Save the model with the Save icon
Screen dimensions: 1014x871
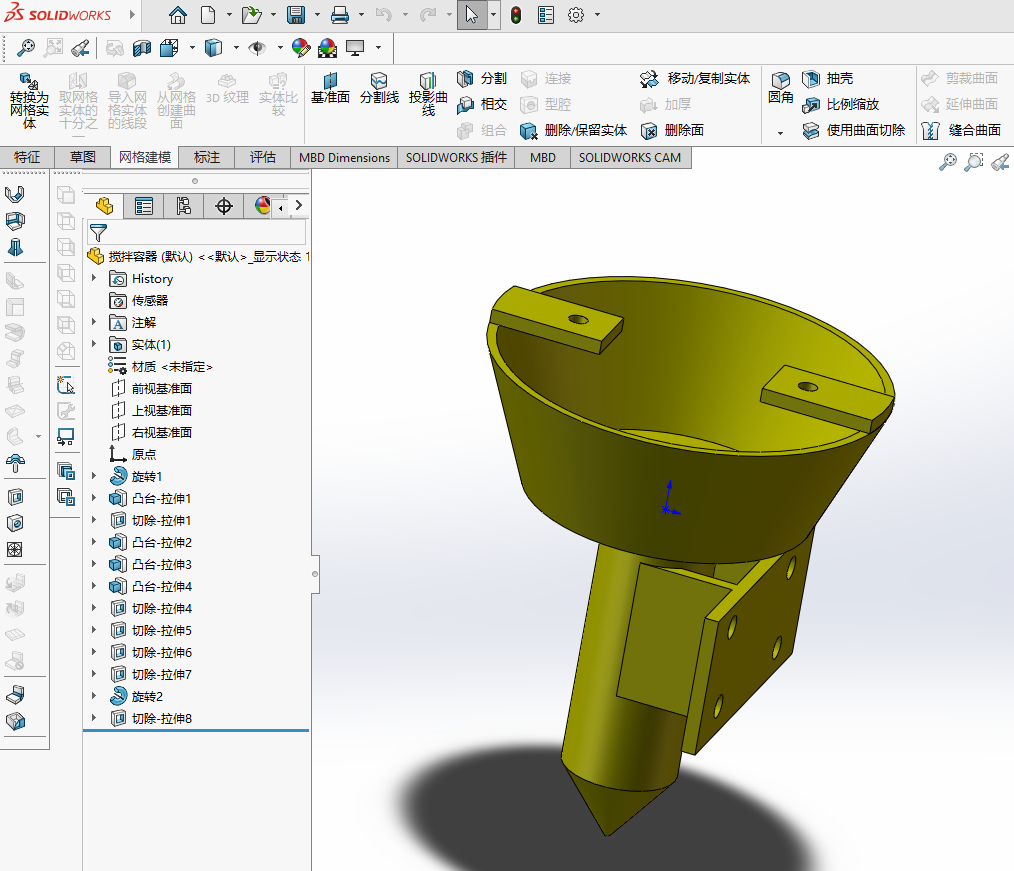(296, 14)
